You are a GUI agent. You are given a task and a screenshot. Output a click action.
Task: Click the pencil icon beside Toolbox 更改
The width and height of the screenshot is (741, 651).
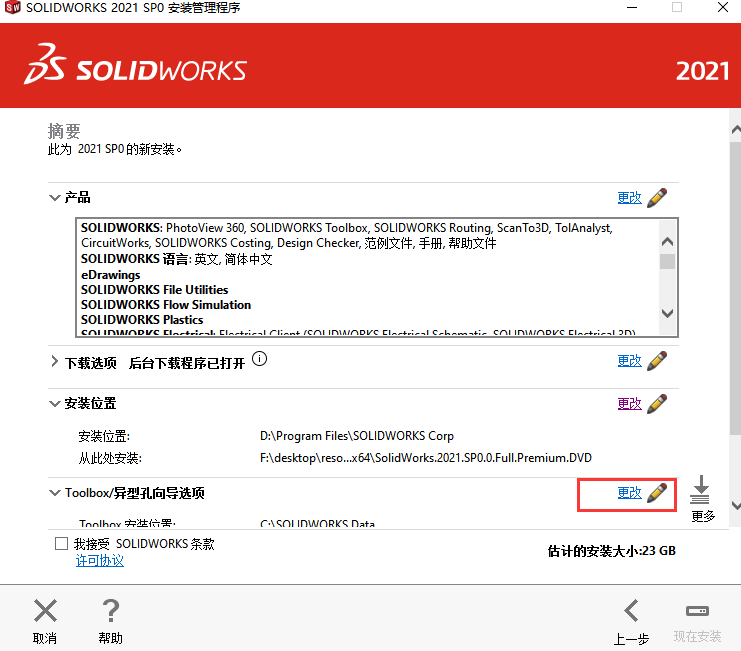tap(657, 493)
